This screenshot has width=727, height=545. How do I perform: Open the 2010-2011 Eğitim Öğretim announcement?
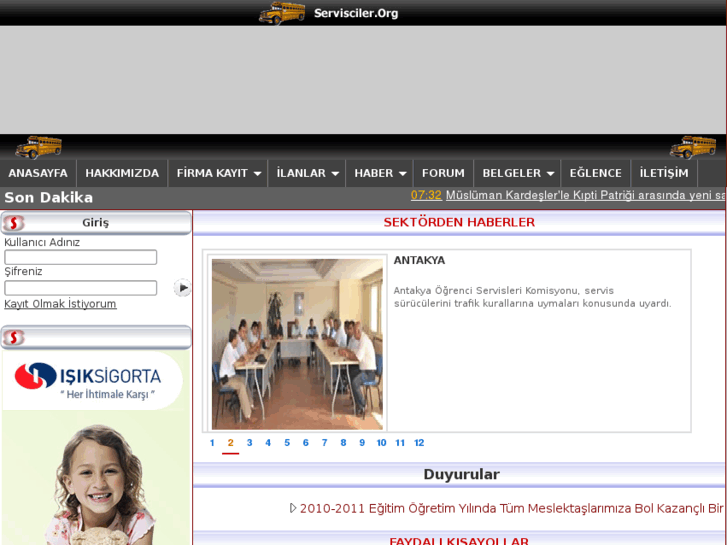click(x=511, y=508)
